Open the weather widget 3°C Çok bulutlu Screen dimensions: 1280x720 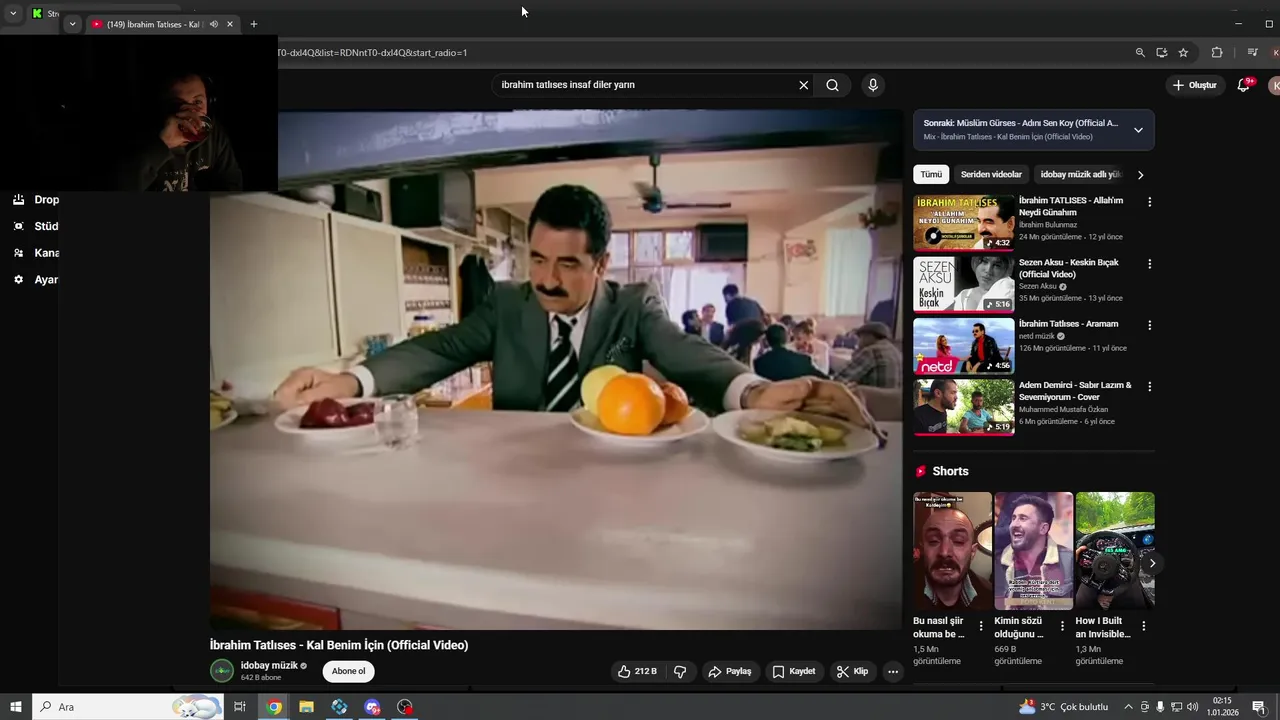click(x=1064, y=707)
